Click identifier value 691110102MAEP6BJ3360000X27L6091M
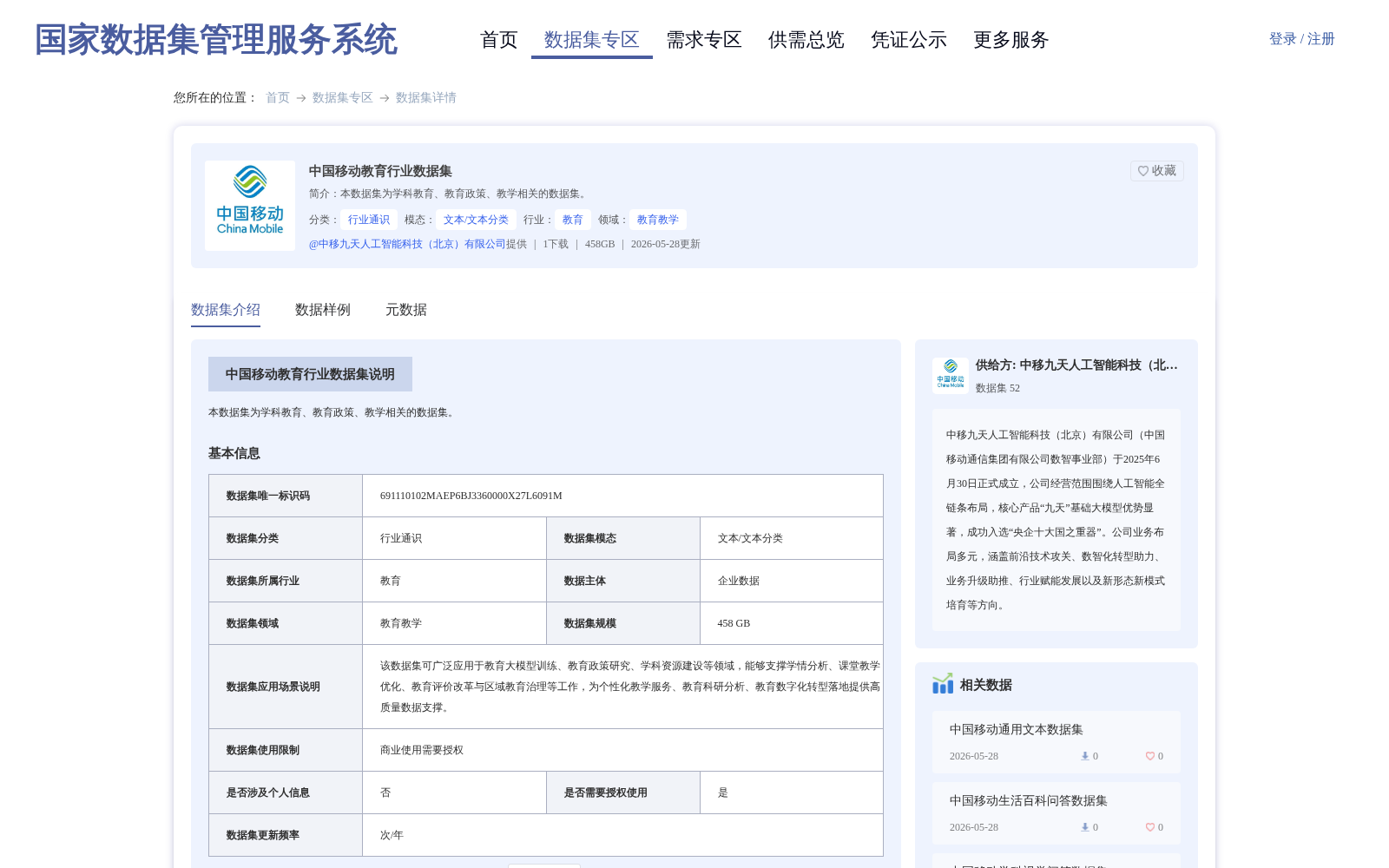The image size is (1389, 868). [471, 496]
